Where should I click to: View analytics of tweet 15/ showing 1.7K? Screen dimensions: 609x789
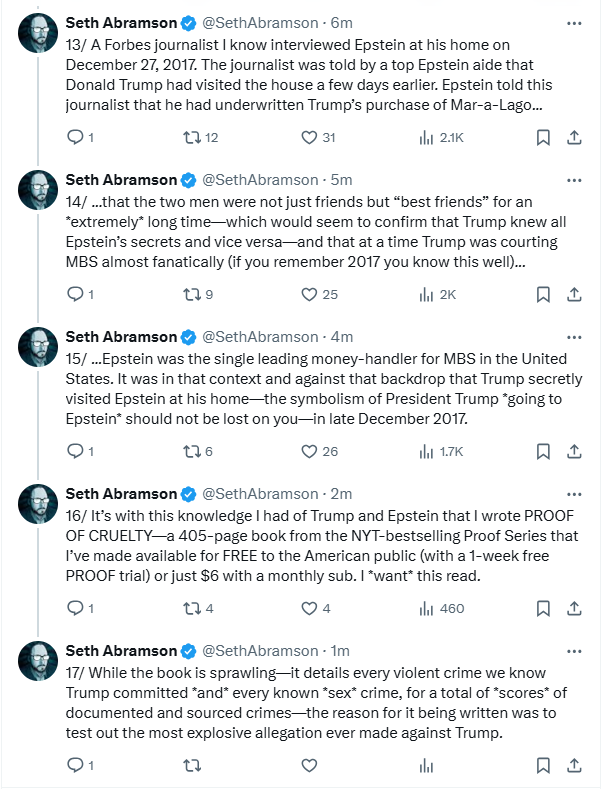pos(426,451)
